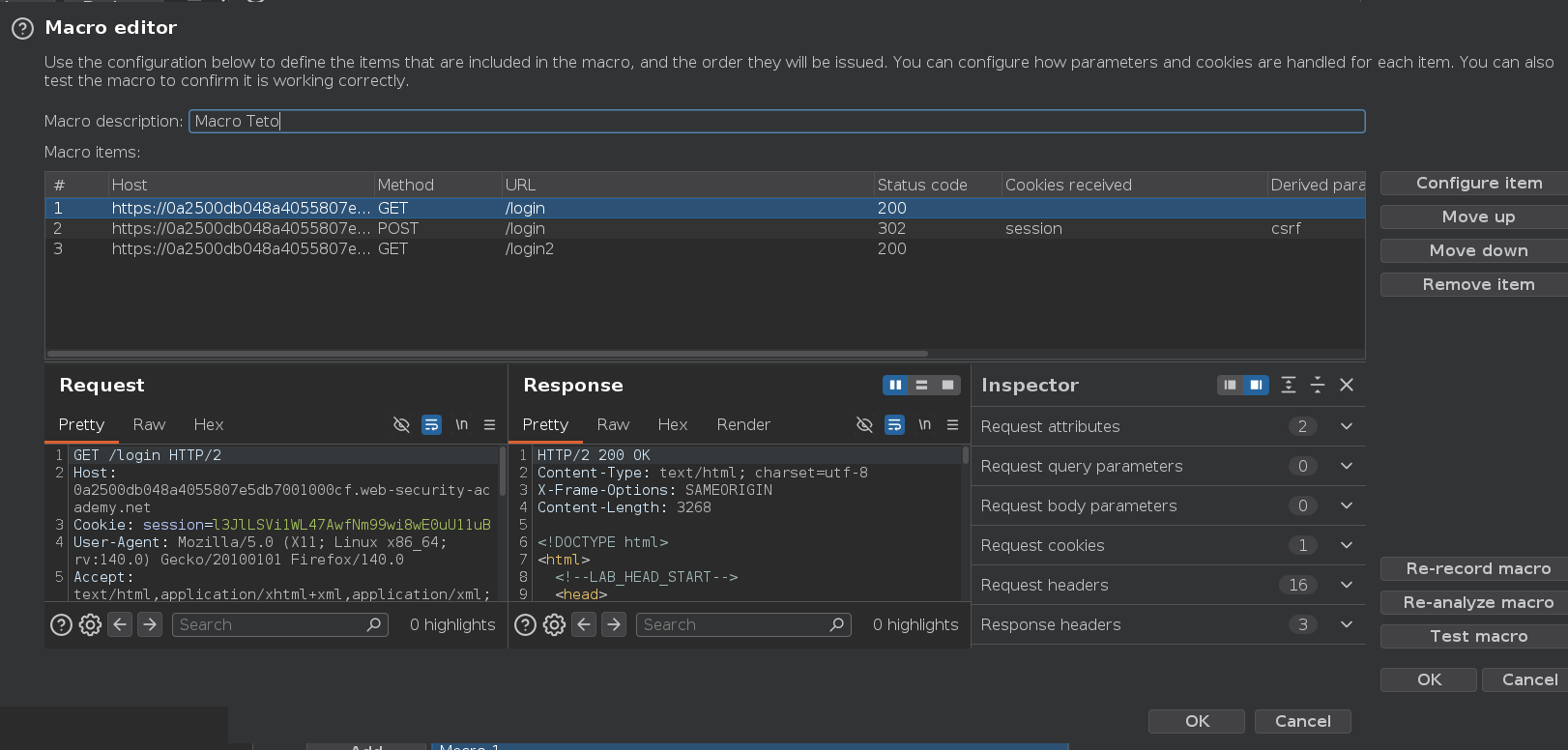Open Response search help icon
Viewport: 1568px width, 750px height.
[525, 625]
